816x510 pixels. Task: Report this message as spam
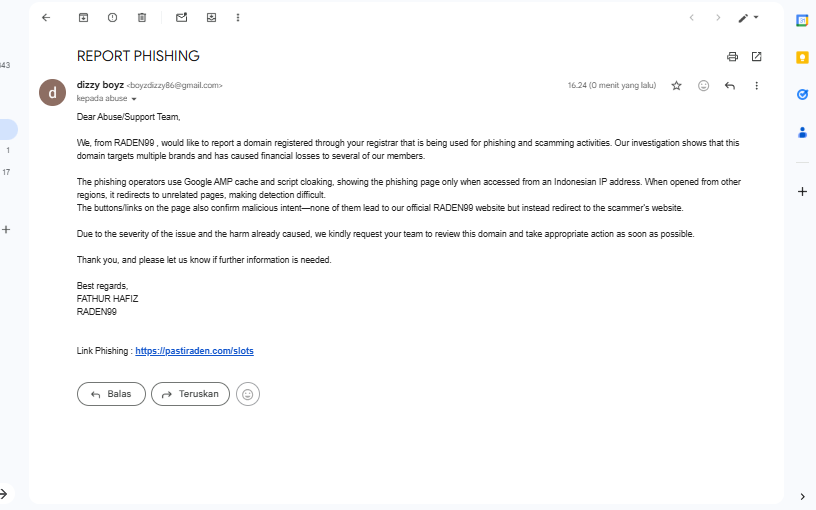(x=112, y=17)
